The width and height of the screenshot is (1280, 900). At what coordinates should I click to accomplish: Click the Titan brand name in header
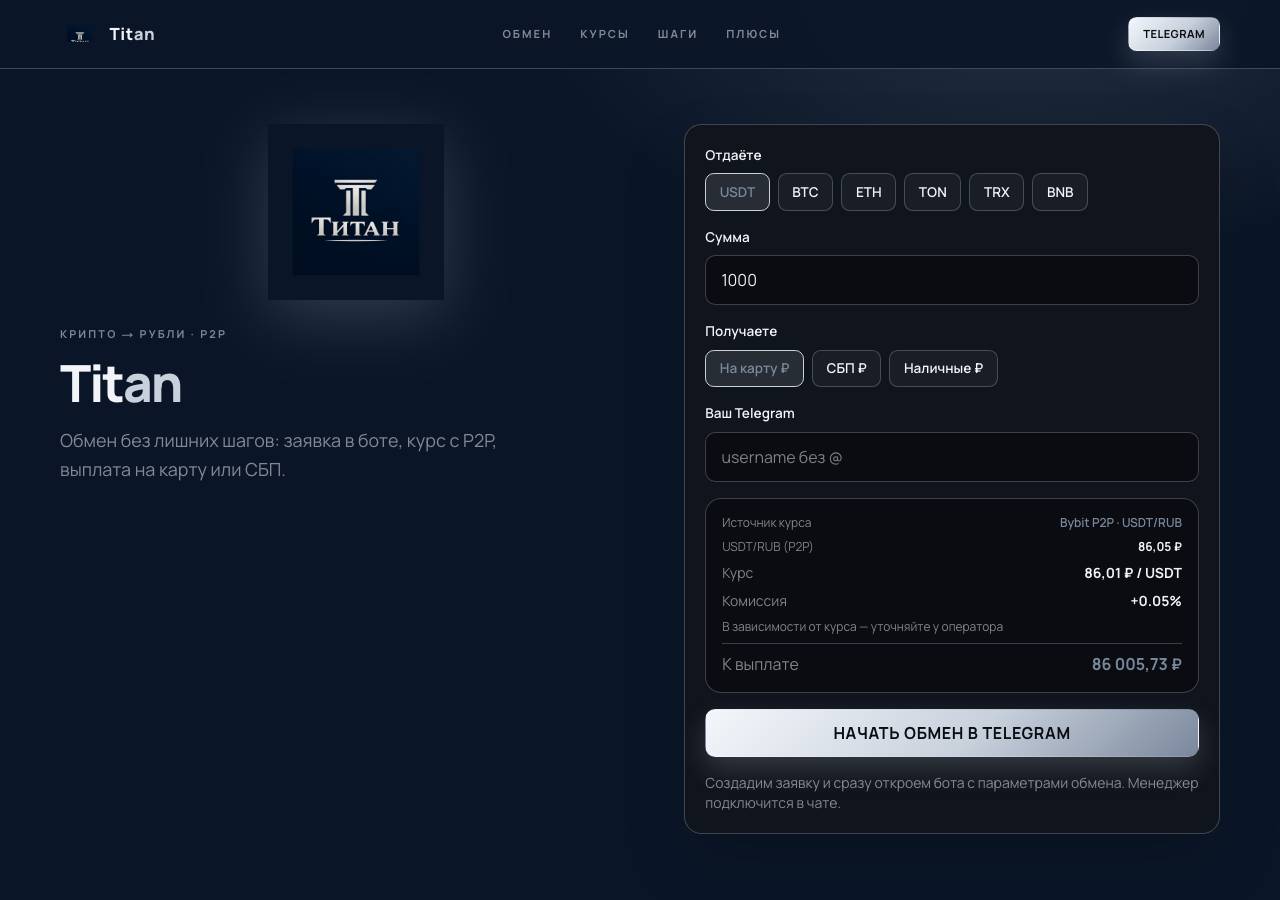[132, 34]
